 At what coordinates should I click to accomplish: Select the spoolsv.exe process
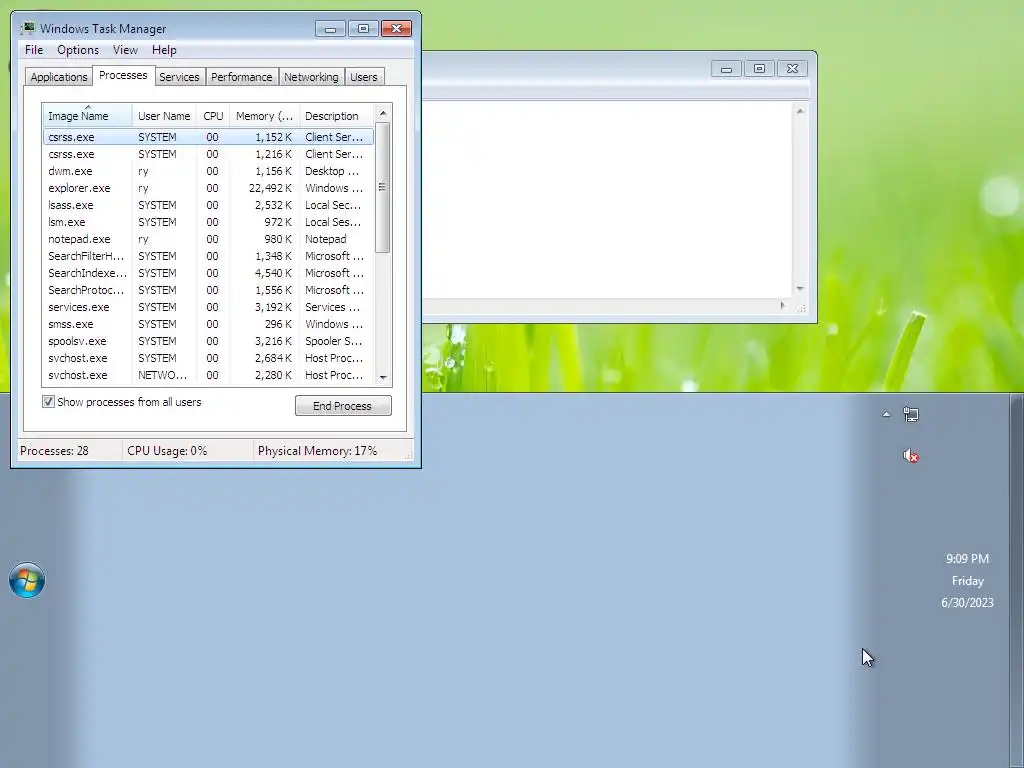[x=208, y=341]
